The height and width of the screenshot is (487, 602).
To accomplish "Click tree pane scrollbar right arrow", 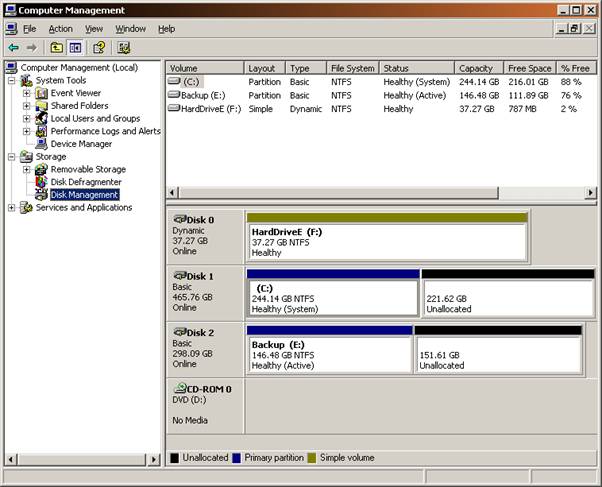I will tap(154, 459).
